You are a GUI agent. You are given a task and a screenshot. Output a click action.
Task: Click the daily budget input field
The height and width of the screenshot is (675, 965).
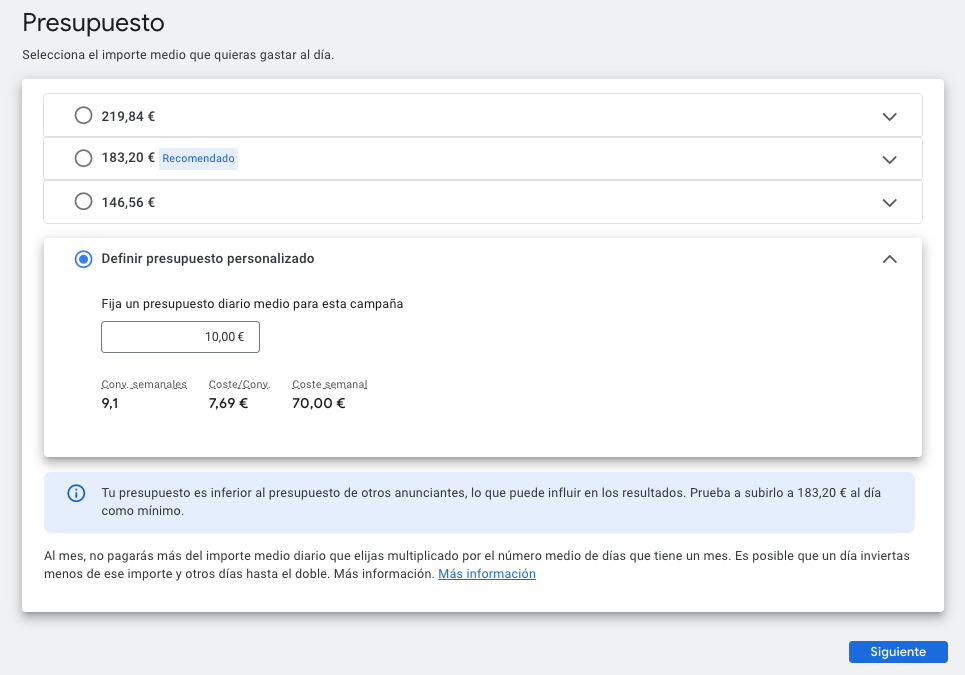(180, 337)
